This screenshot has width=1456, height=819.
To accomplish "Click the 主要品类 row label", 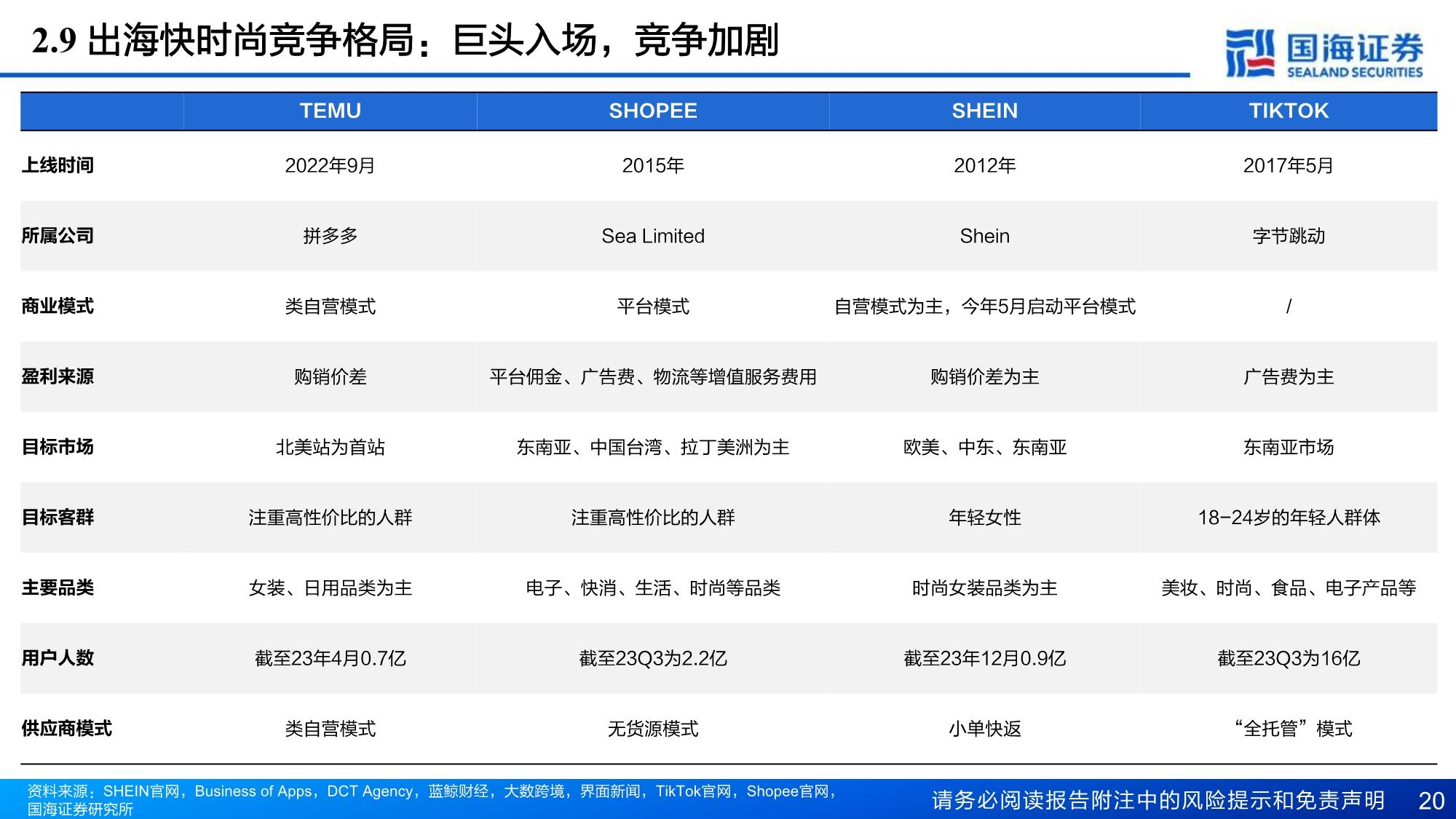I will tap(58, 587).
